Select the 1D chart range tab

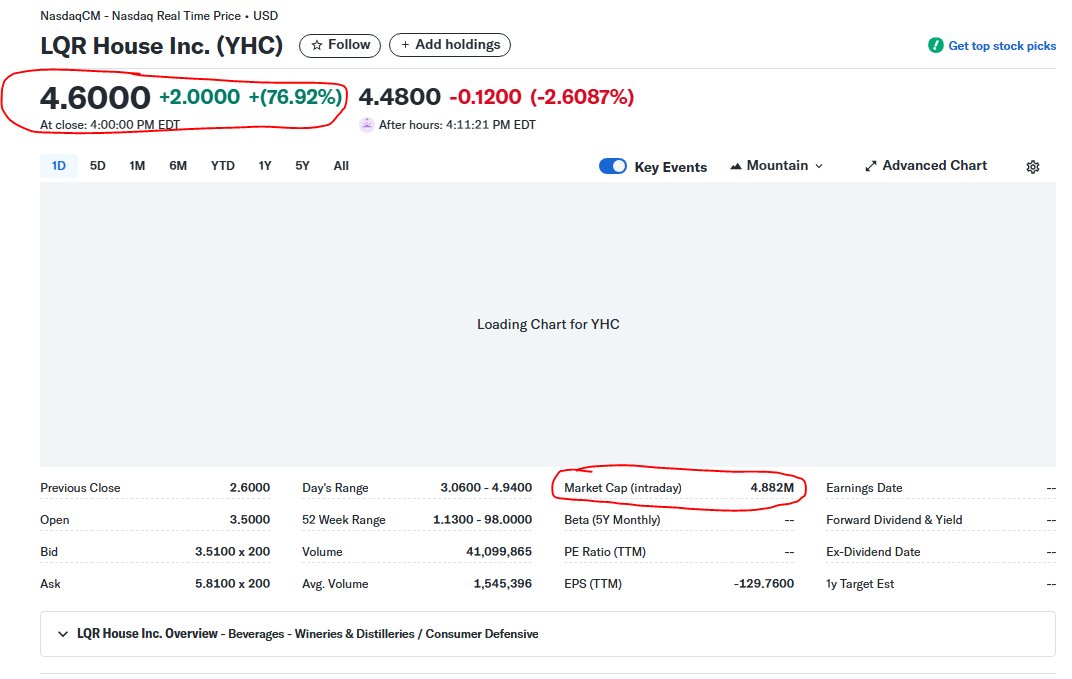tap(59, 165)
